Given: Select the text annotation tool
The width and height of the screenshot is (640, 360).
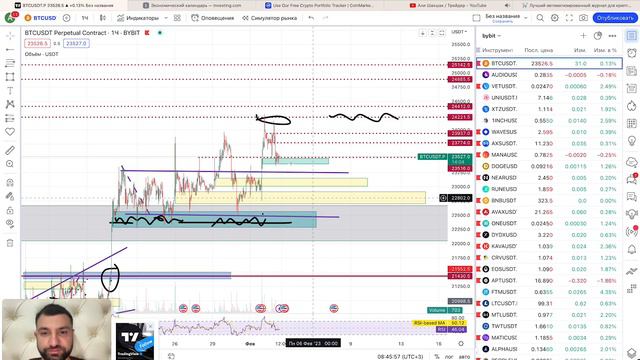Looking at the screenshot, I should coord(10,91).
